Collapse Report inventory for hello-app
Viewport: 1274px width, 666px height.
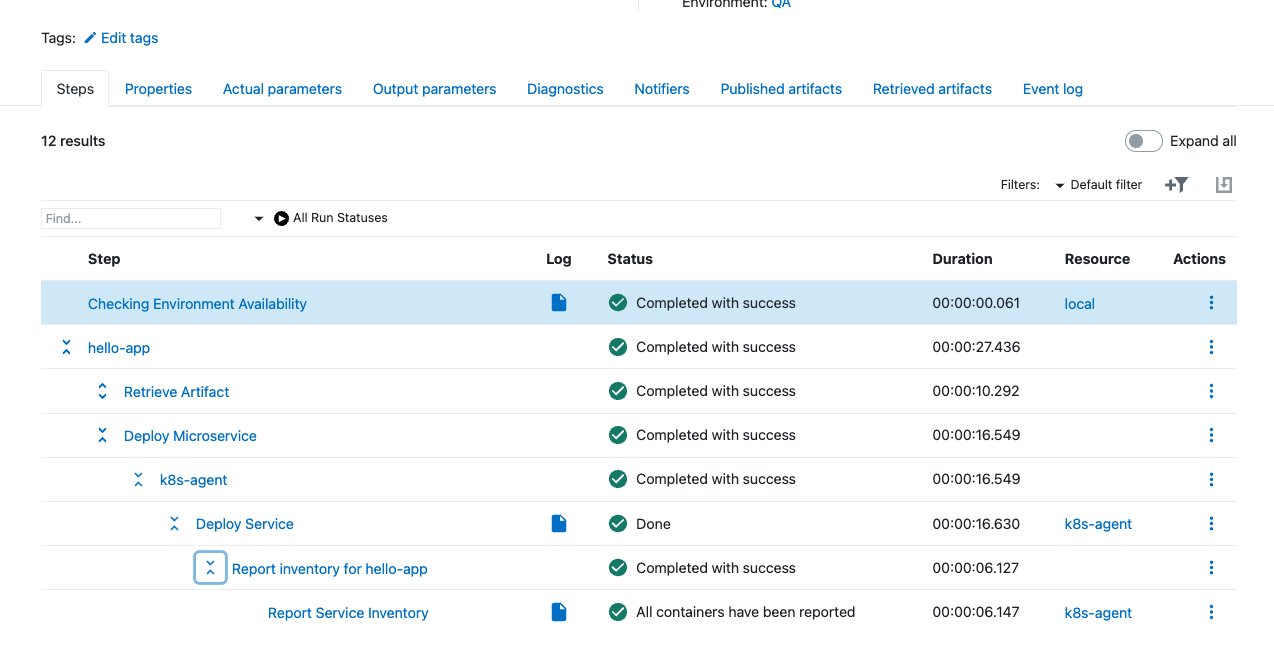[210, 568]
